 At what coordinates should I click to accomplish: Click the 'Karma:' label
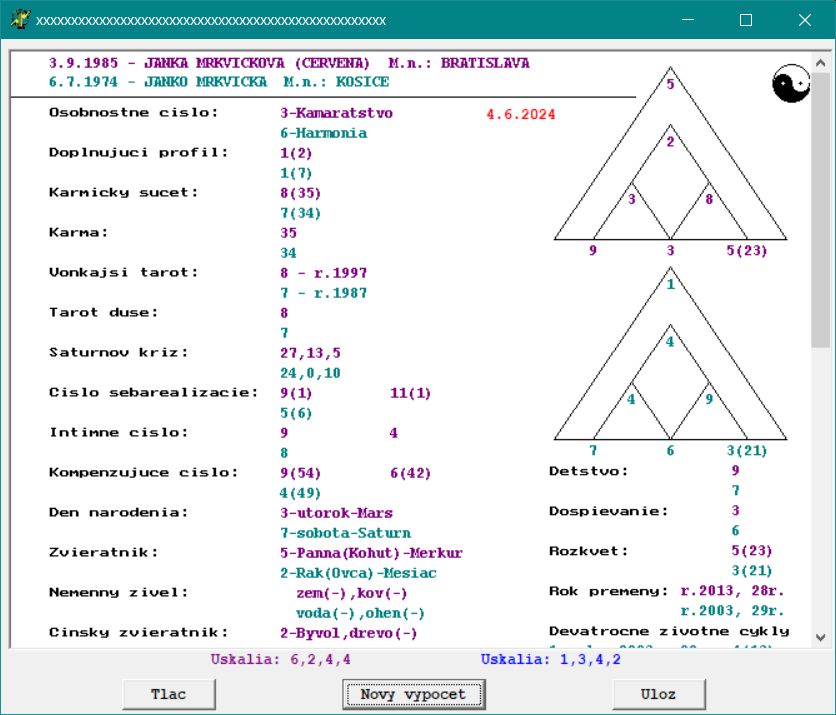click(78, 232)
